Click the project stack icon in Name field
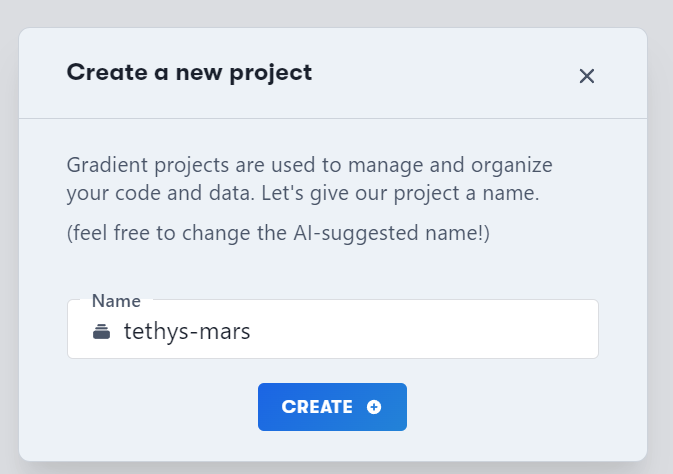 click(x=101, y=331)
